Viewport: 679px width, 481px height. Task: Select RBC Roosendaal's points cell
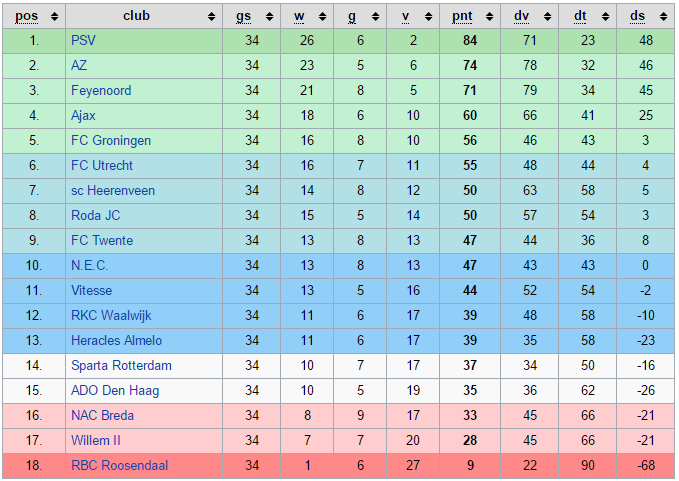[469, 466]
